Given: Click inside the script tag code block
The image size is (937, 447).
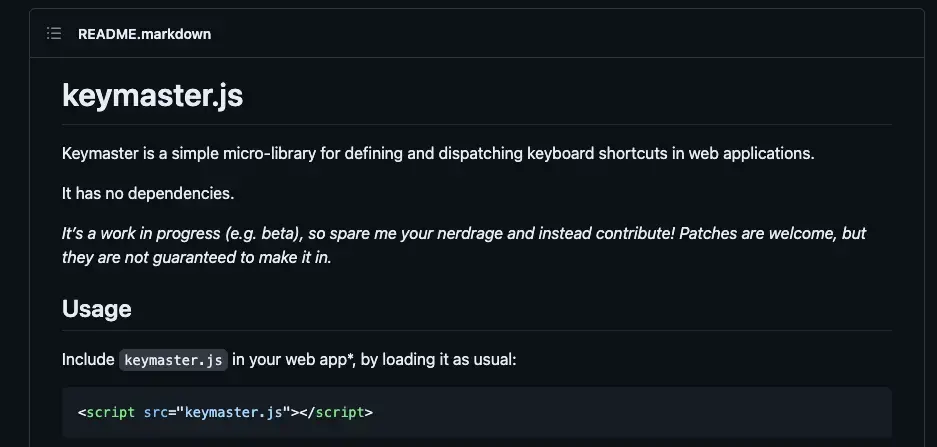Looking at the screenshot, I should [477, 412].
